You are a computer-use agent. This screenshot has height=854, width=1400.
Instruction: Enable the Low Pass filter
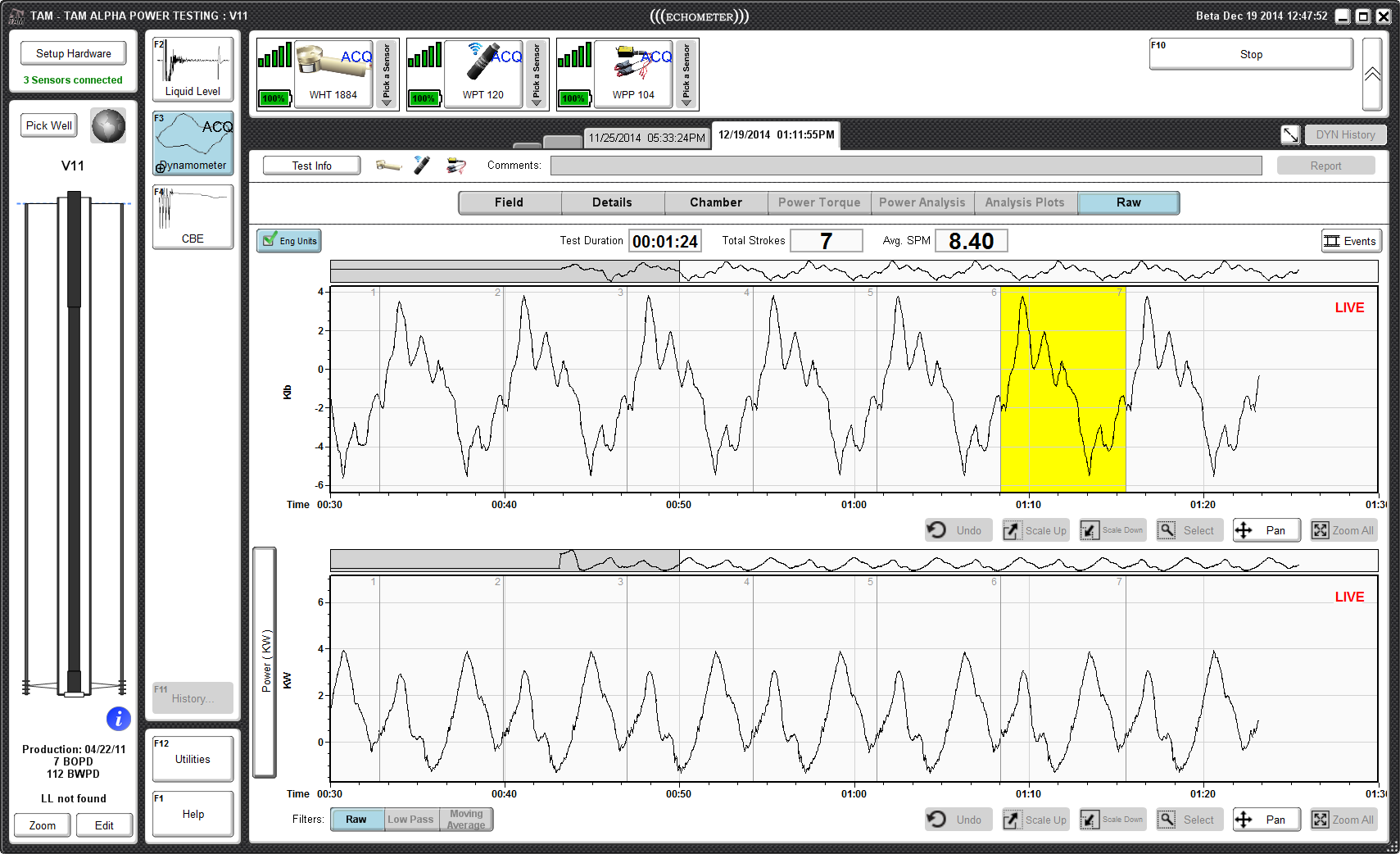tap(410, 820)
